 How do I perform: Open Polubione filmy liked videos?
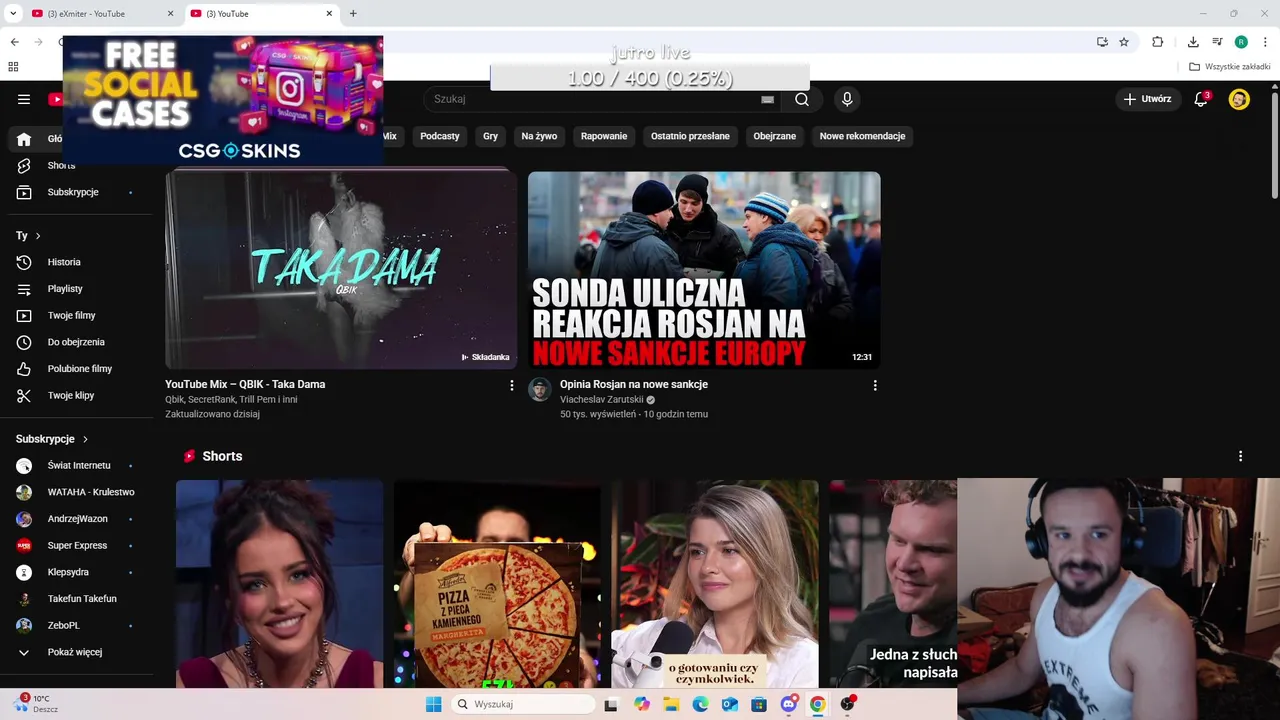(80, 369)
